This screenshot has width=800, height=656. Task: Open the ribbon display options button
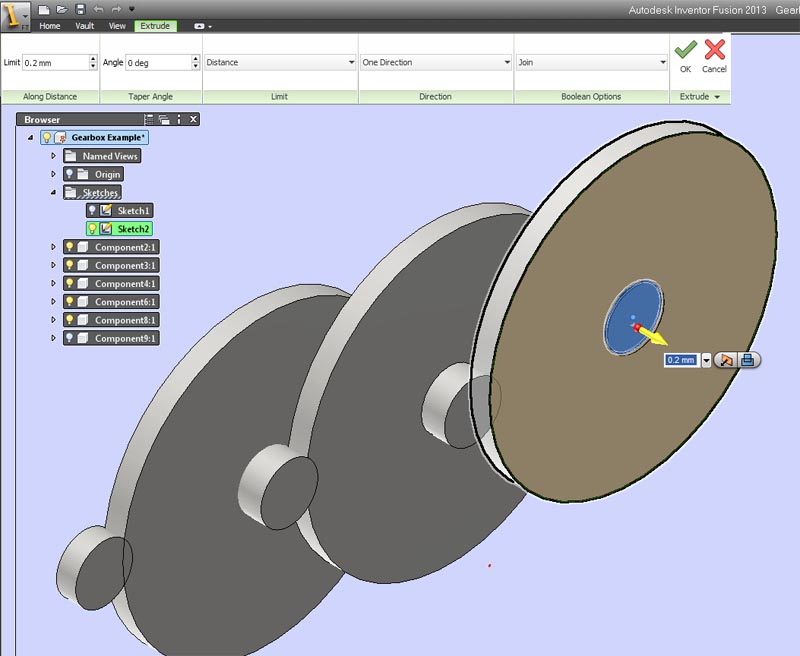tap(203, 27)
